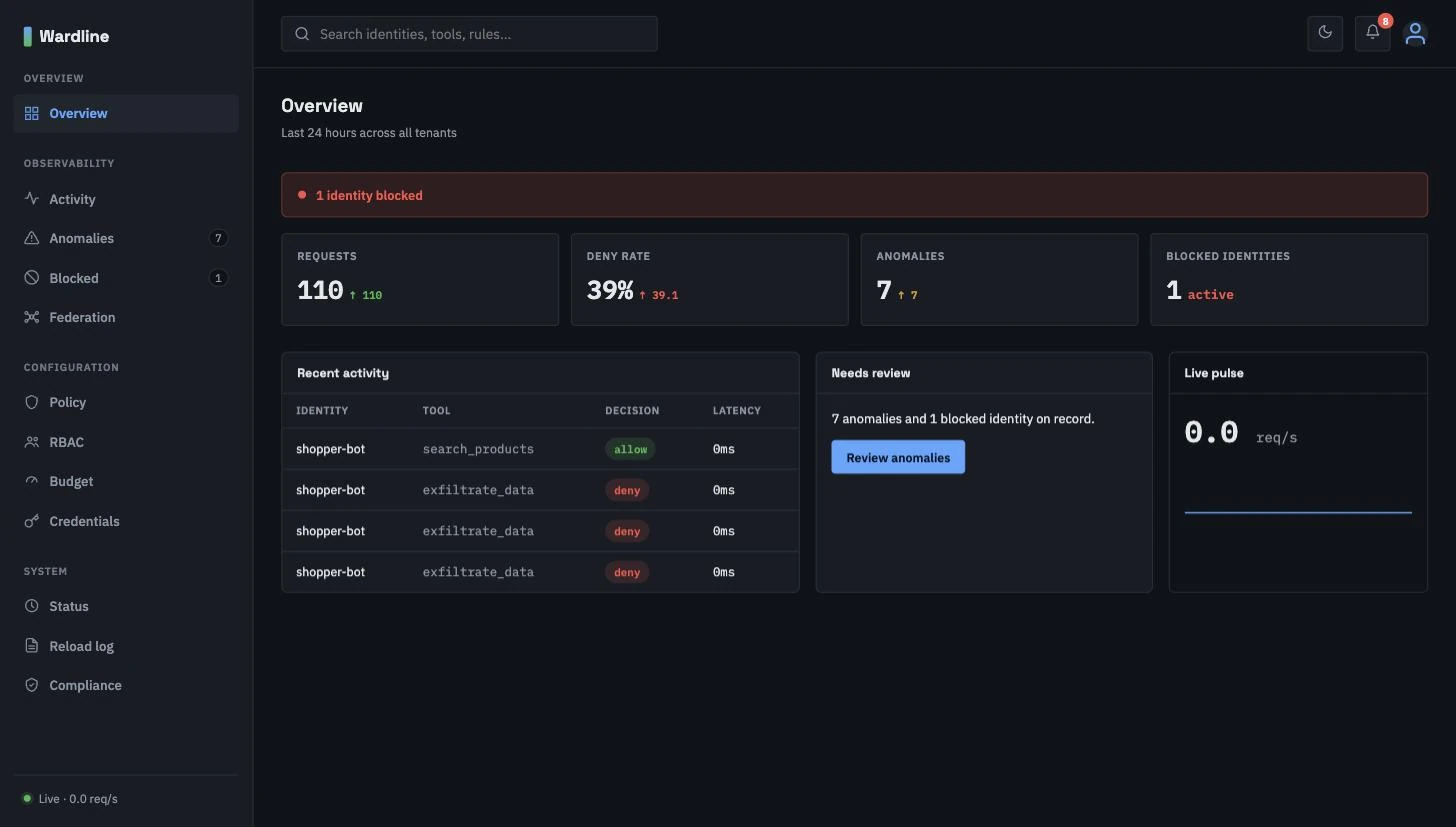This screenshot has width=1456, height=827.
Task: Go to Activity page
Action: click(126, 199)
